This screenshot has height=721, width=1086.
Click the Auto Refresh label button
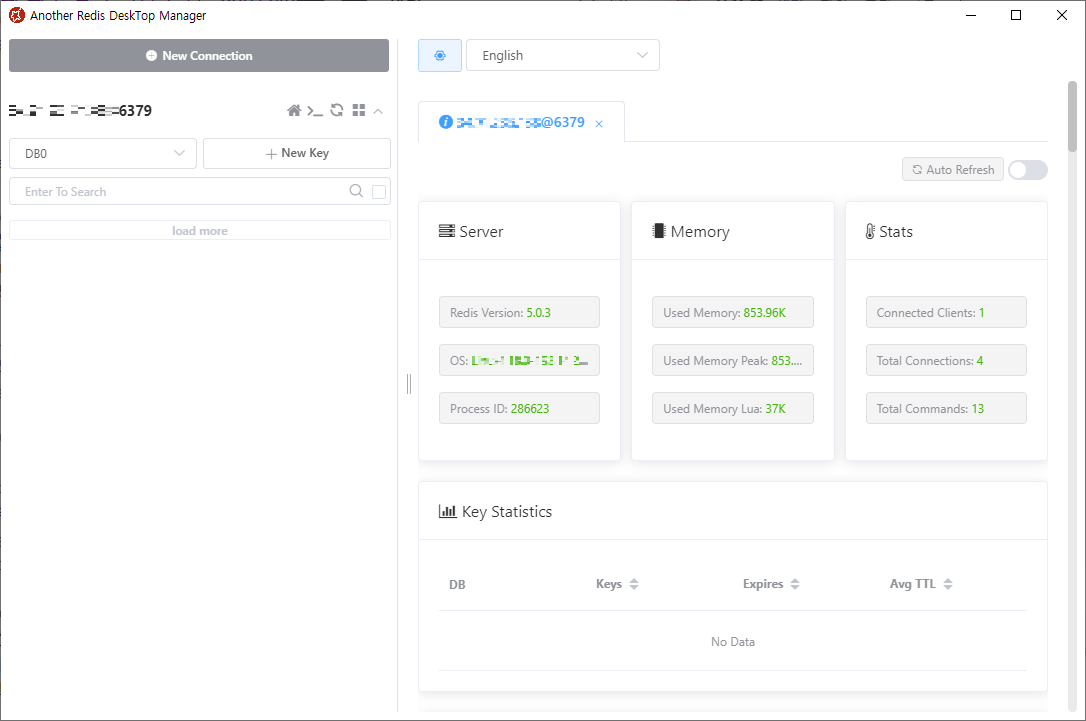953,170
